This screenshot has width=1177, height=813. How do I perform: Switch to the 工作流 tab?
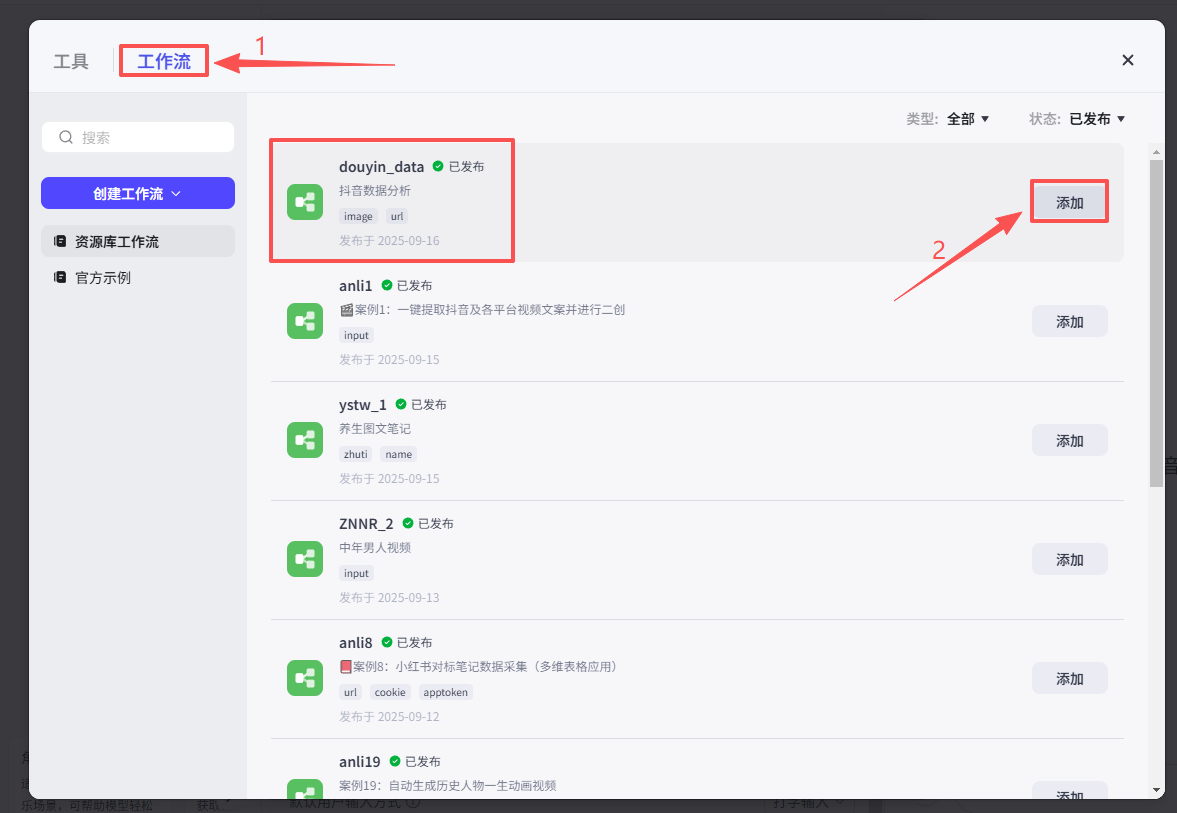point(164,61)
